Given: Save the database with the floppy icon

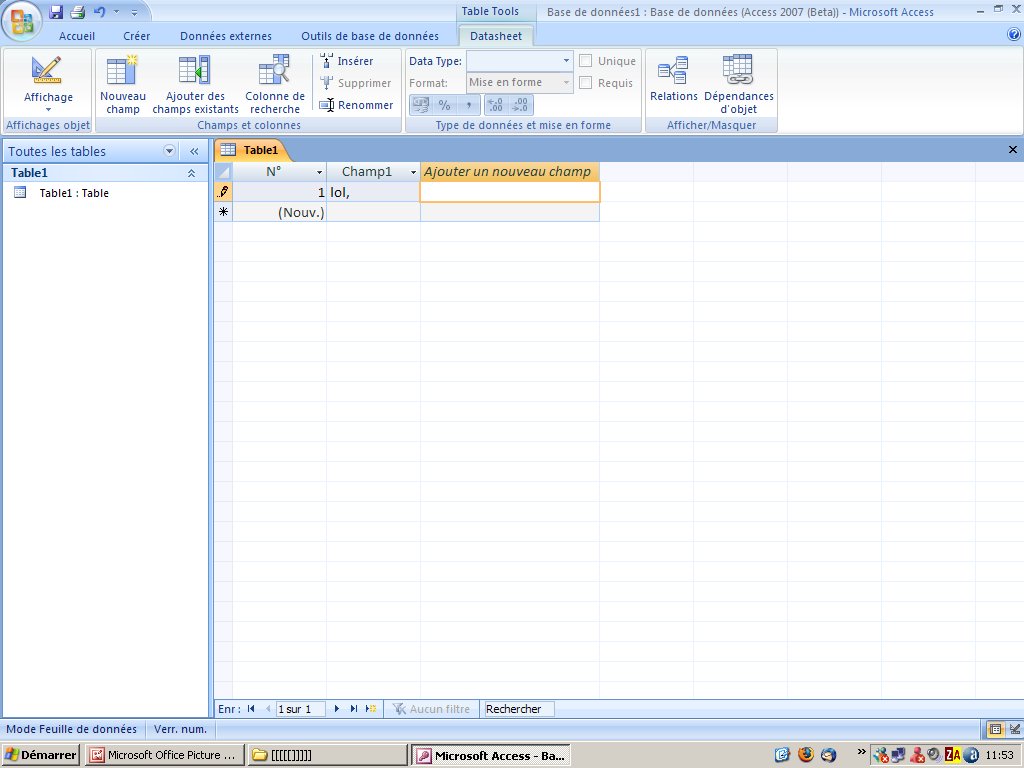Looking at the screenshot, I should 56,12.
